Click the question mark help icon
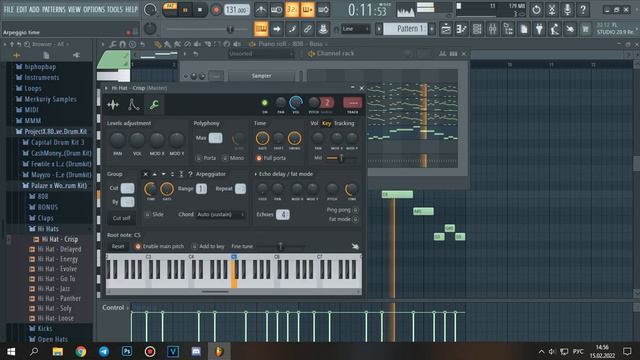Viewport: 640px width, 360px height. coord(583,9)
